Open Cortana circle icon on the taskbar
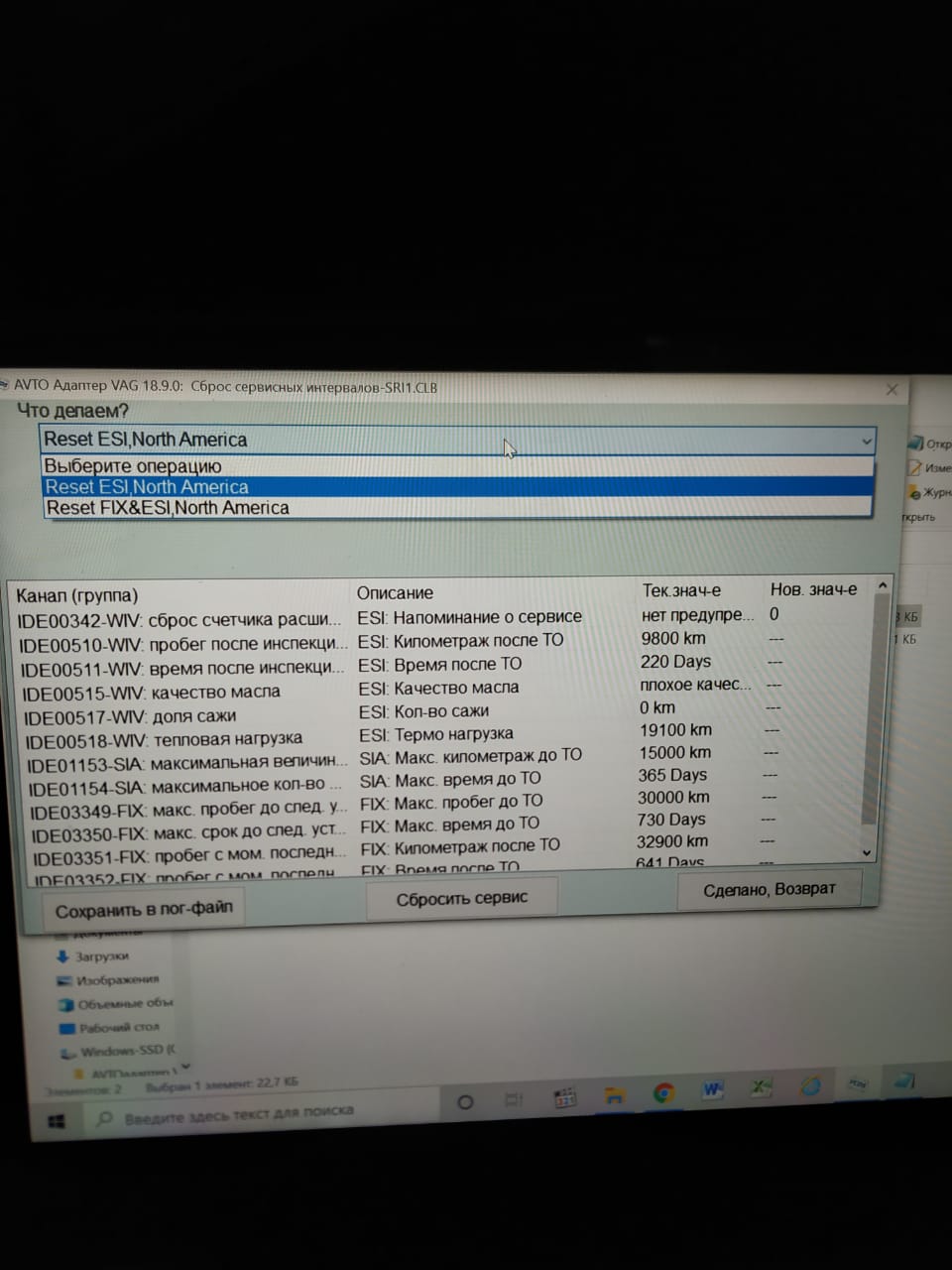Screen dimensions: 952x1270 [464, 1102]
